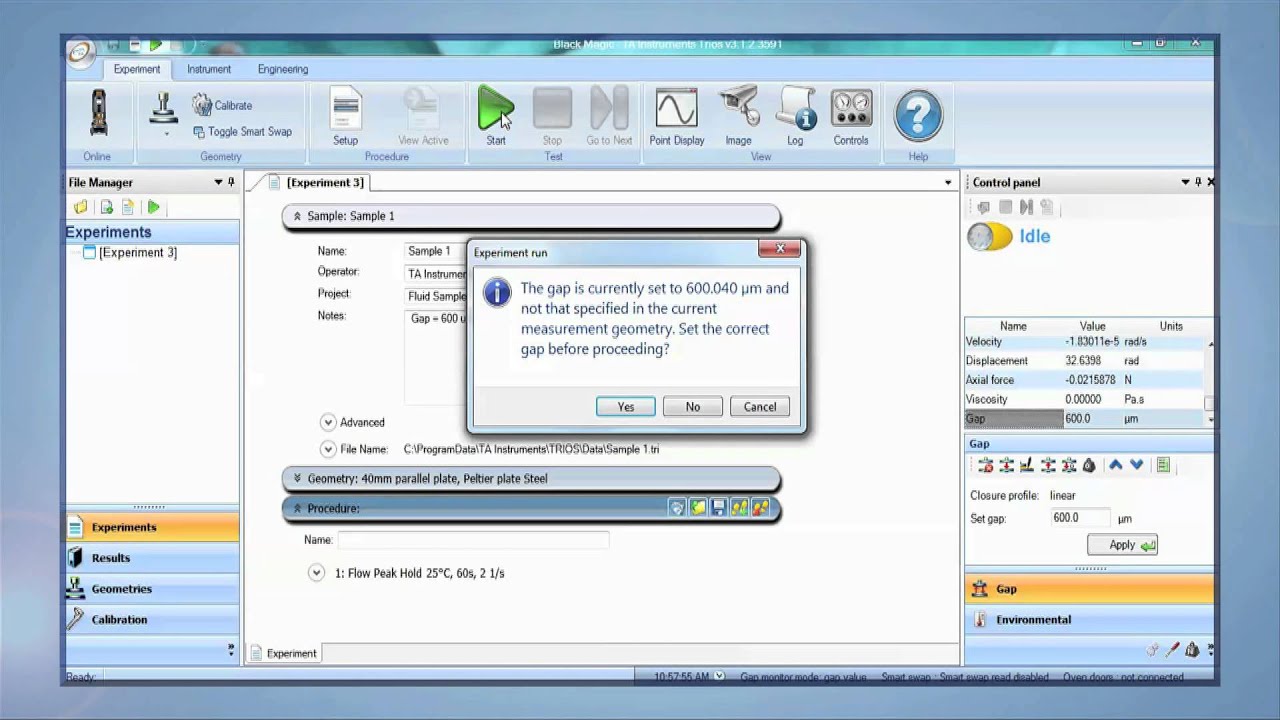Select [Experiment 3] in Experiments tree
Image resolution: width=1280 pixels, height=720 pixels.
tap(138, 253)
